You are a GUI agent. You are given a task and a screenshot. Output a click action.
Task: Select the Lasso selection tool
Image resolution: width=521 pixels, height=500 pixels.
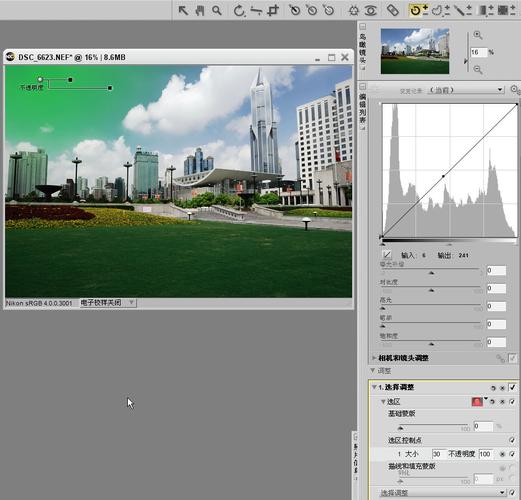coord(440,11)
